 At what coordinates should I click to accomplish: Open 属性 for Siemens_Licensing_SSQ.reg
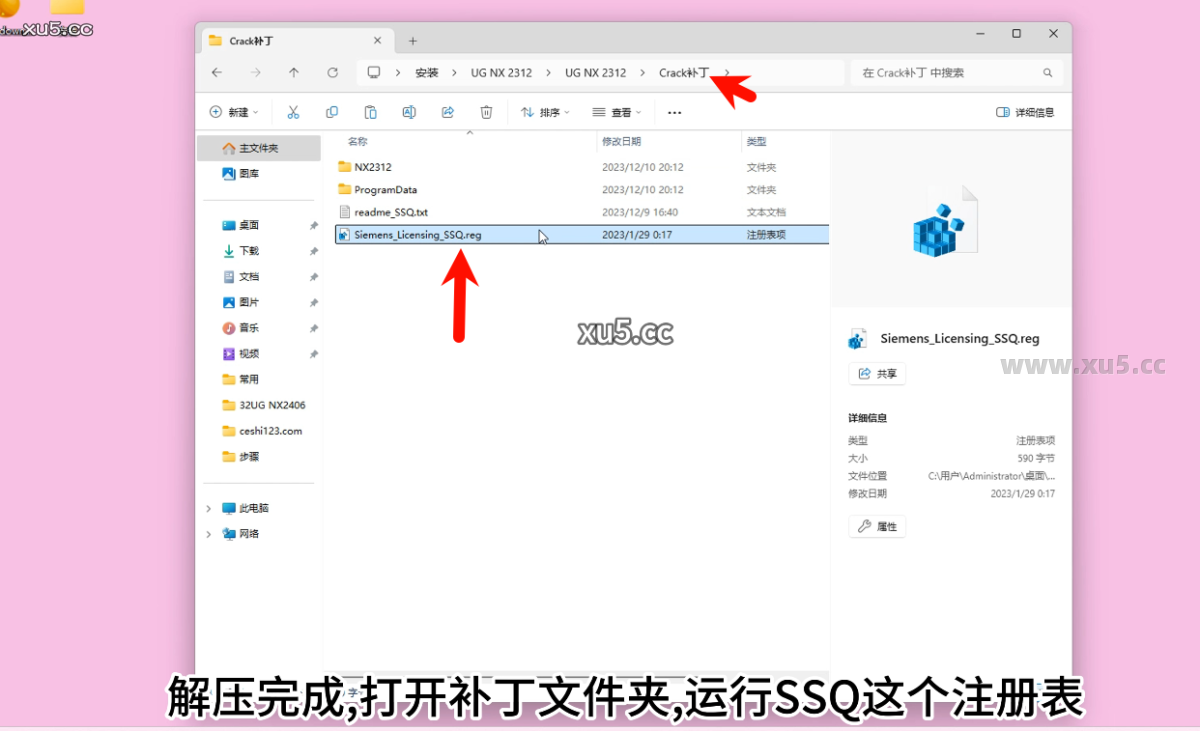coord(877,526)
